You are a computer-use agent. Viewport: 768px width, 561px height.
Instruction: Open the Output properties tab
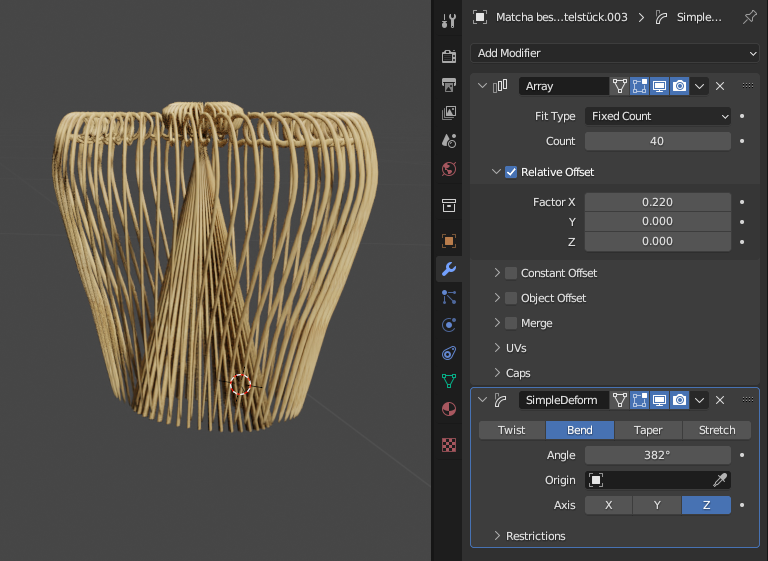coord(449,85)
